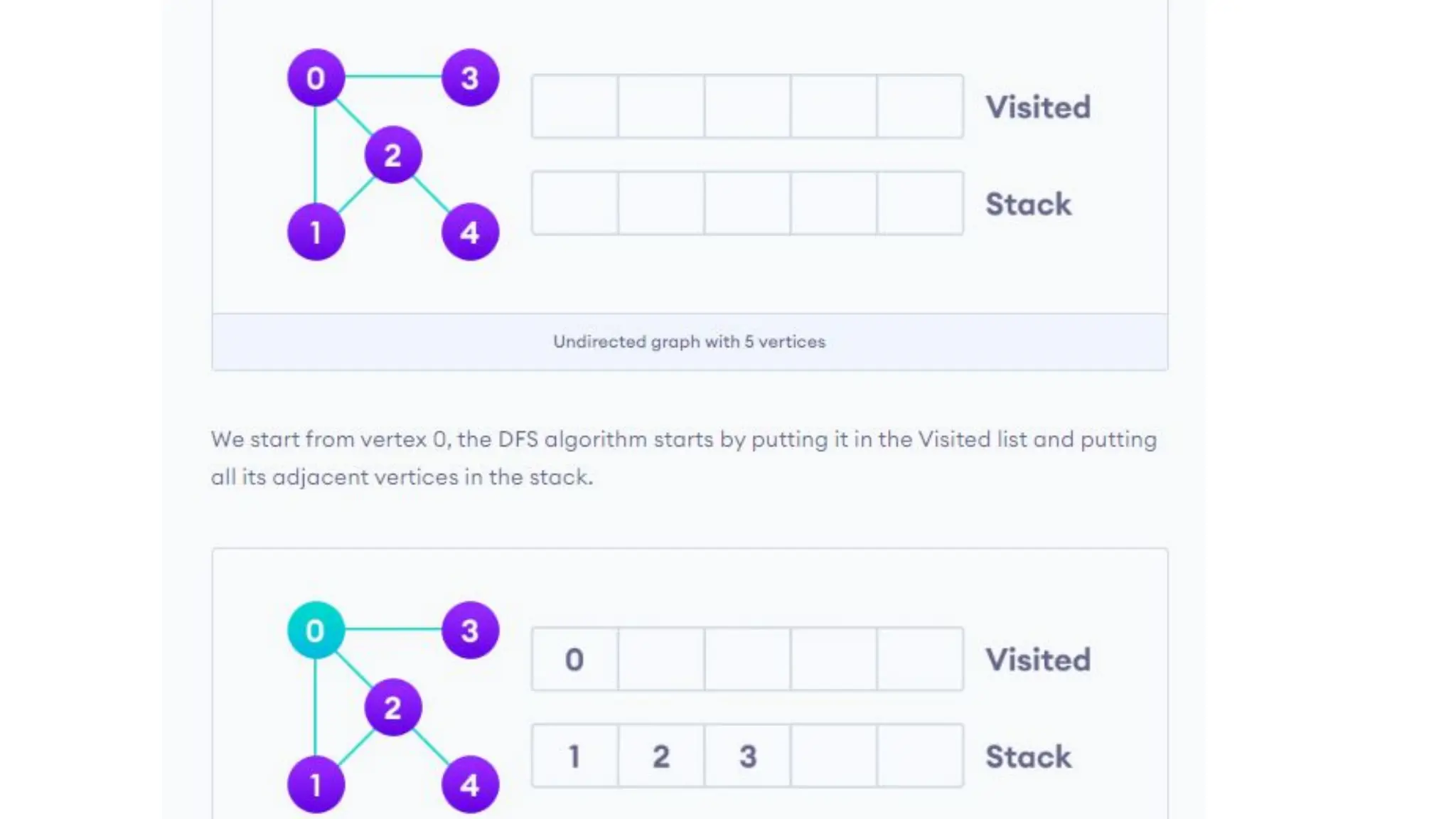Click the top diagram's Visited label
The image size is (1456, 819).
1037,107
